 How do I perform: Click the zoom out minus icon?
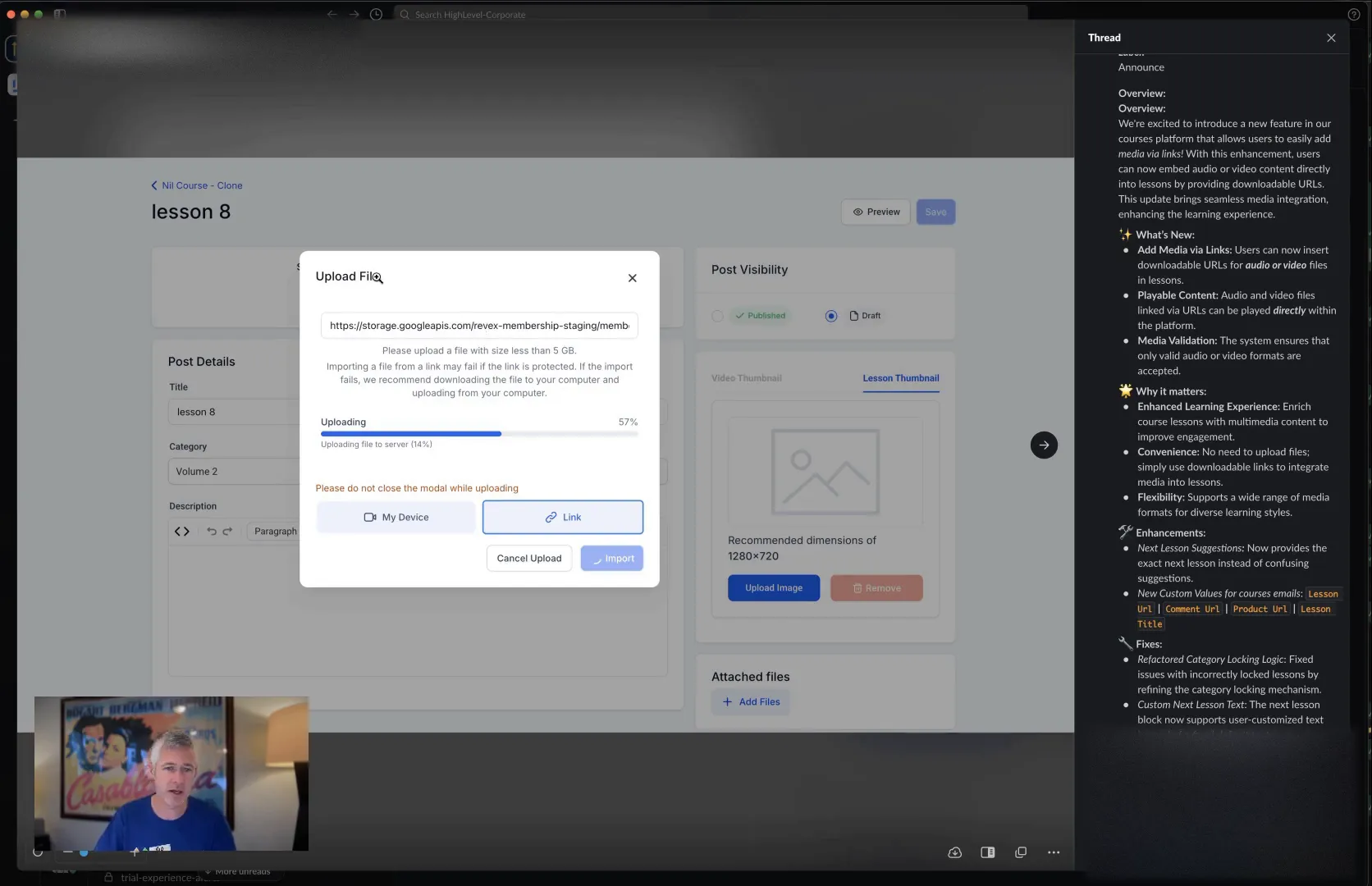68,852
